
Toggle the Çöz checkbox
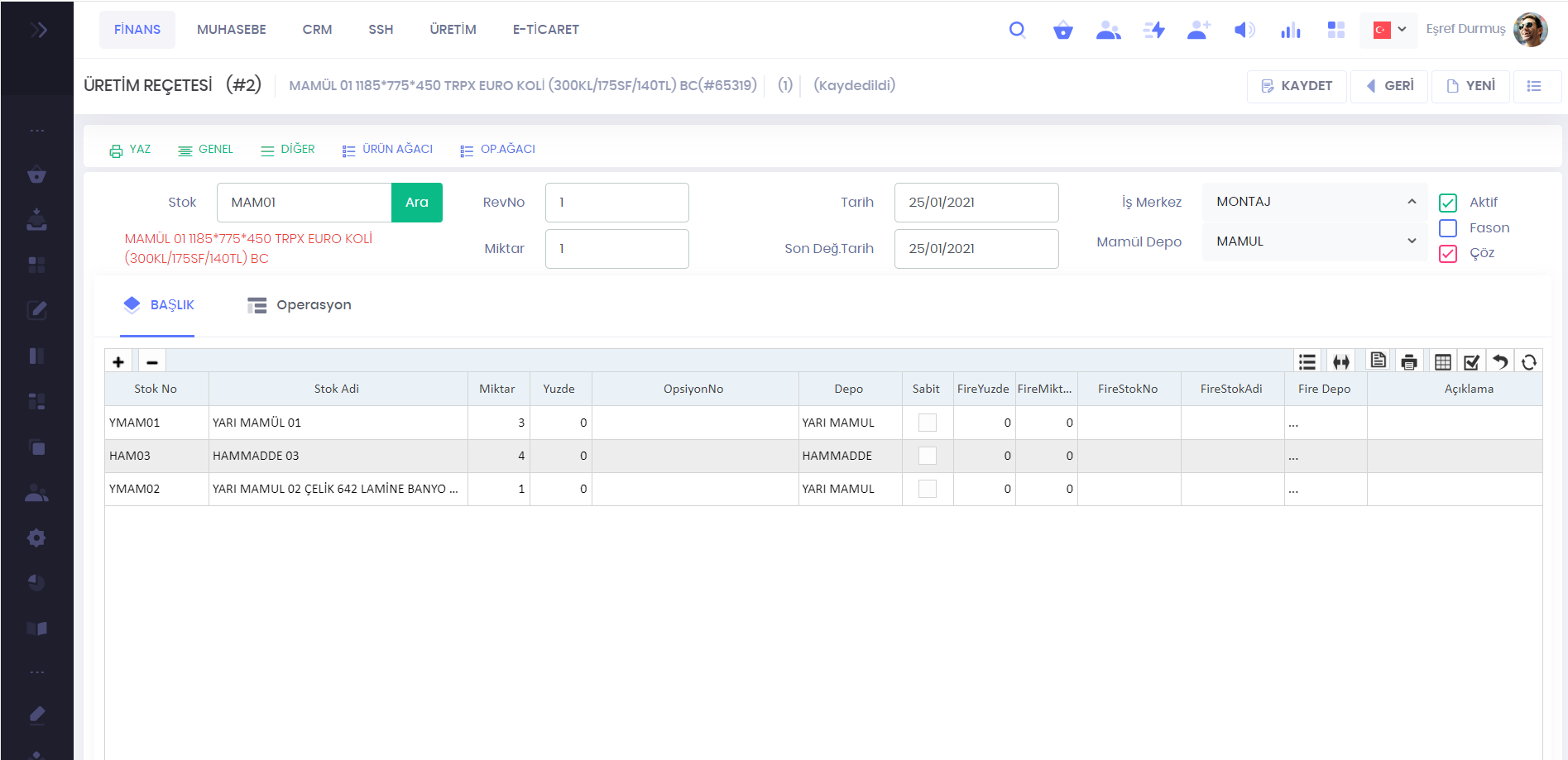[1448, 253]
